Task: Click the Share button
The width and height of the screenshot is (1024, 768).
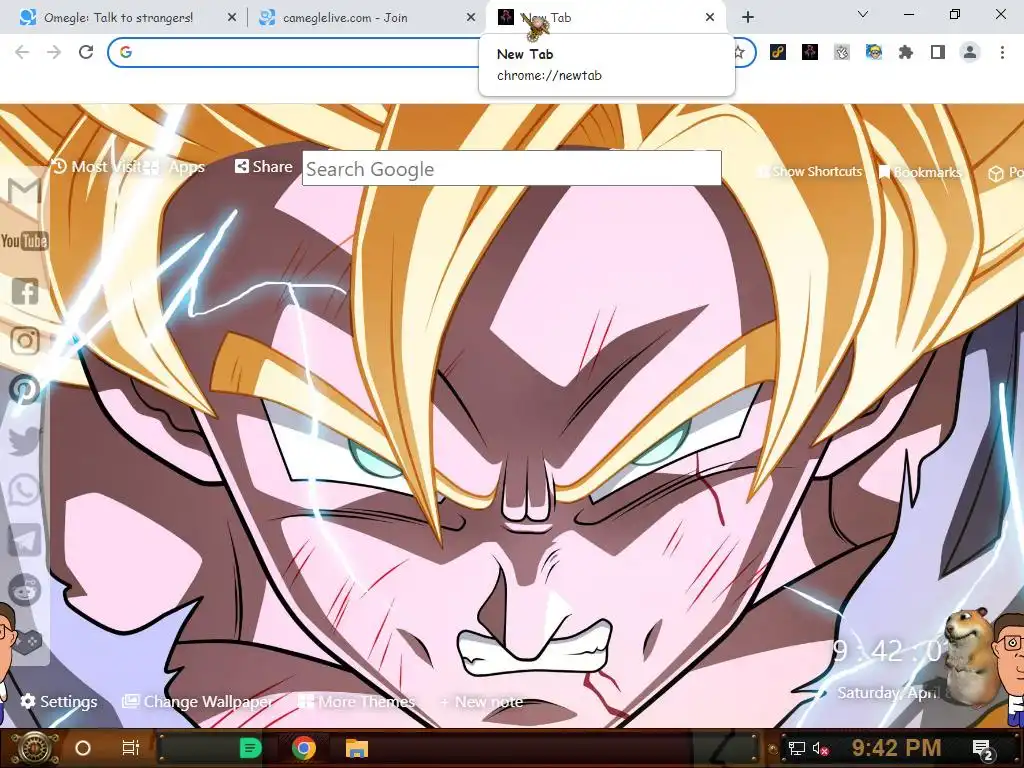Action: (x=263, y=167)
